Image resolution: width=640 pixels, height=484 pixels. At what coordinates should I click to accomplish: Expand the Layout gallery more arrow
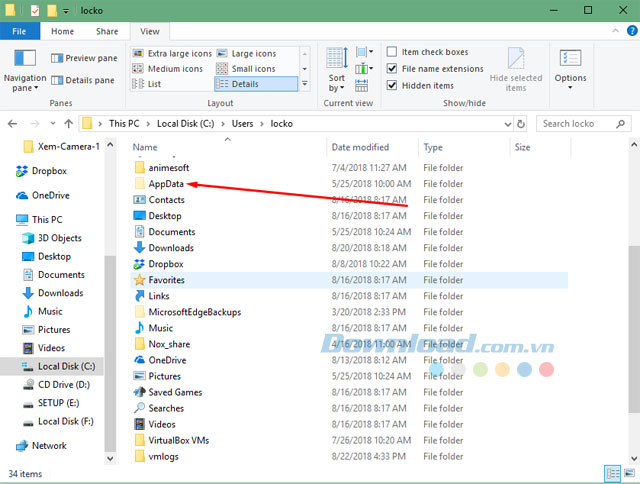coord(304,85)
